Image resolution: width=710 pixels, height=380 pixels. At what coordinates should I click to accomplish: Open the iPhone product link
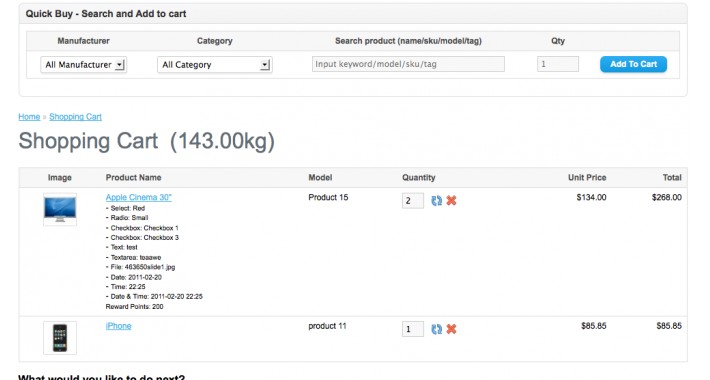[x=119, y=326]
